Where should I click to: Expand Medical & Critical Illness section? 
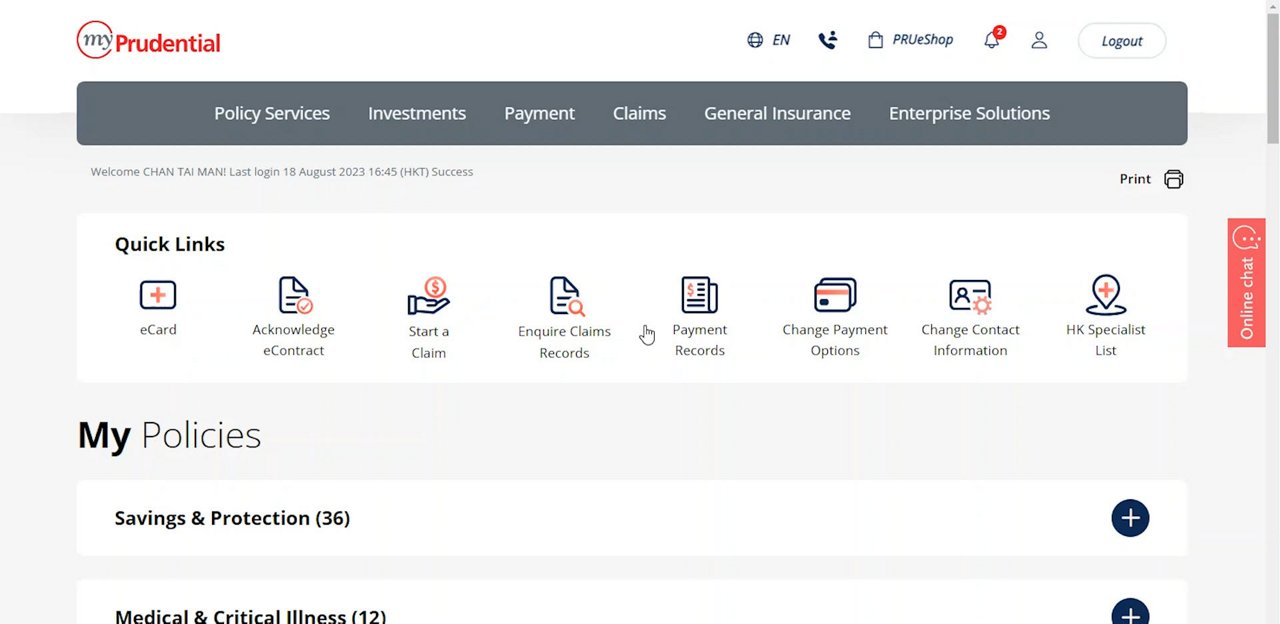(x=1130, y=612)
